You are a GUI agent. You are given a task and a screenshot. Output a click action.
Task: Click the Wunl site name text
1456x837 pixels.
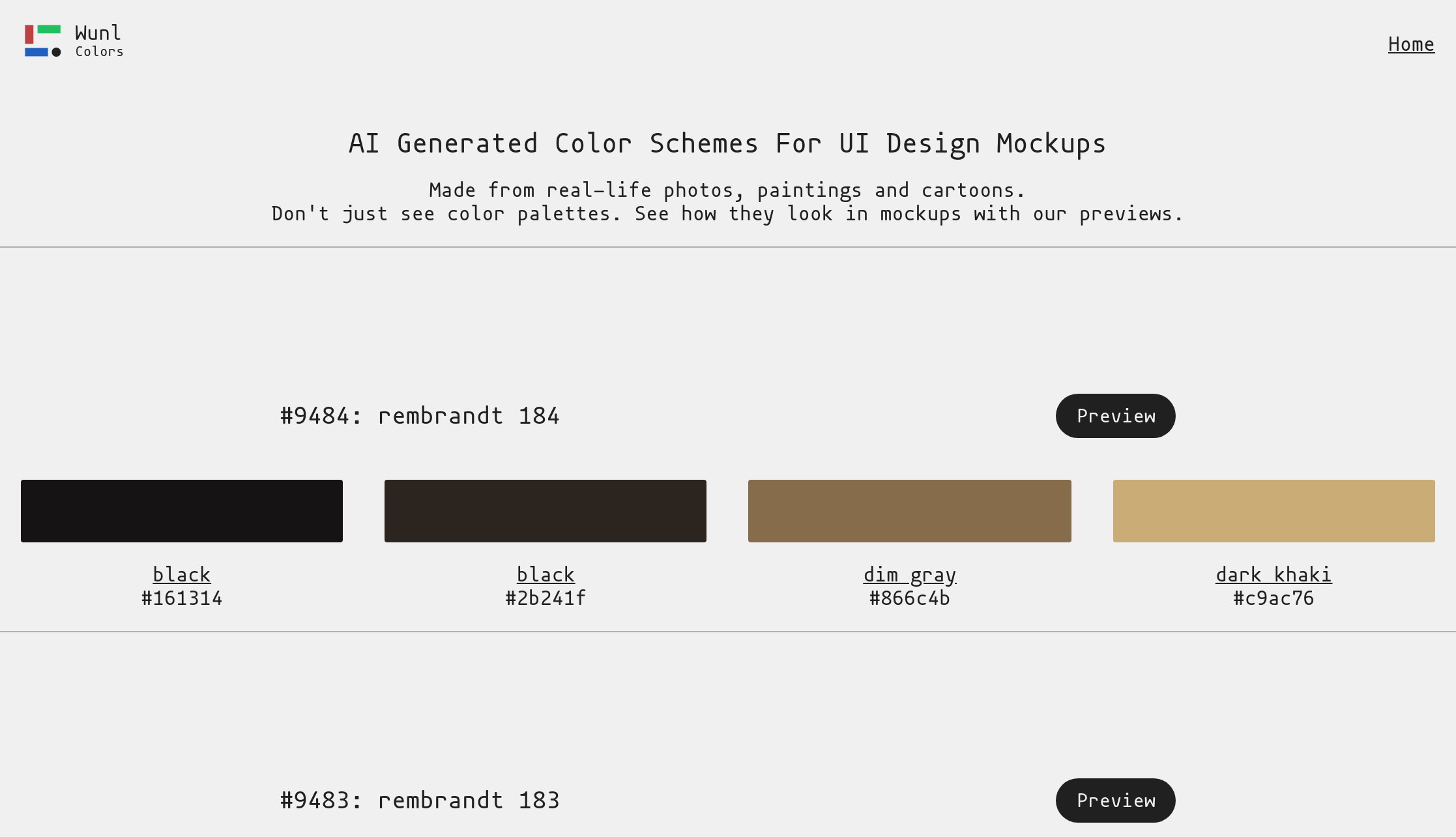pos(96,31)
